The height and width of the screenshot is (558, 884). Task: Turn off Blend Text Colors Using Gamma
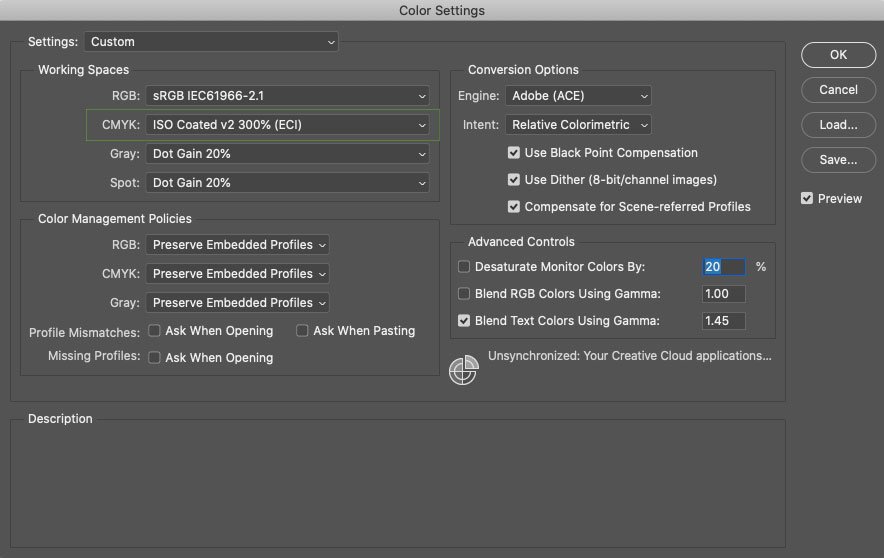[464, 321]
